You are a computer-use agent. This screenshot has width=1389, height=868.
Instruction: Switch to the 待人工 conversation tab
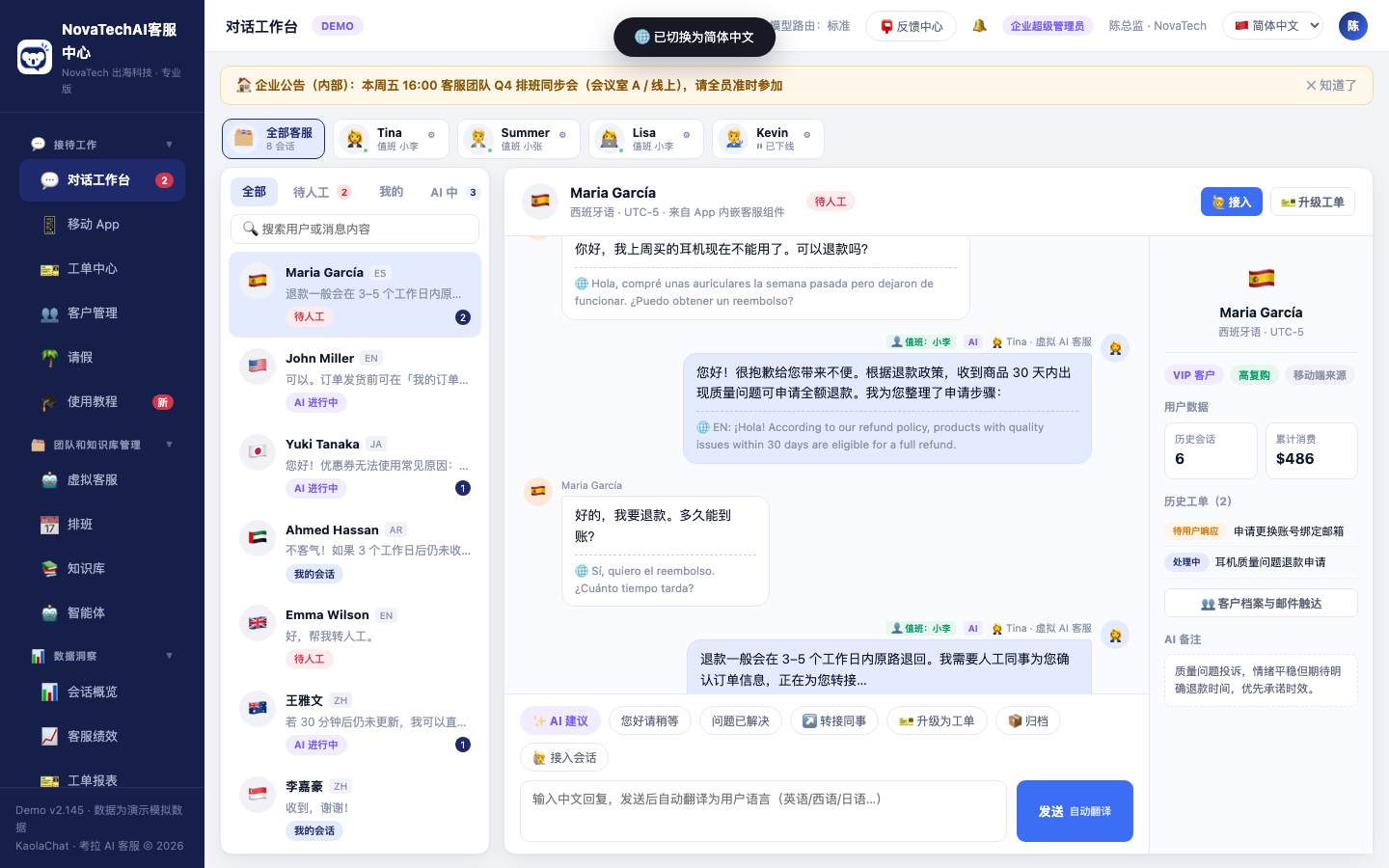point(322,192)
